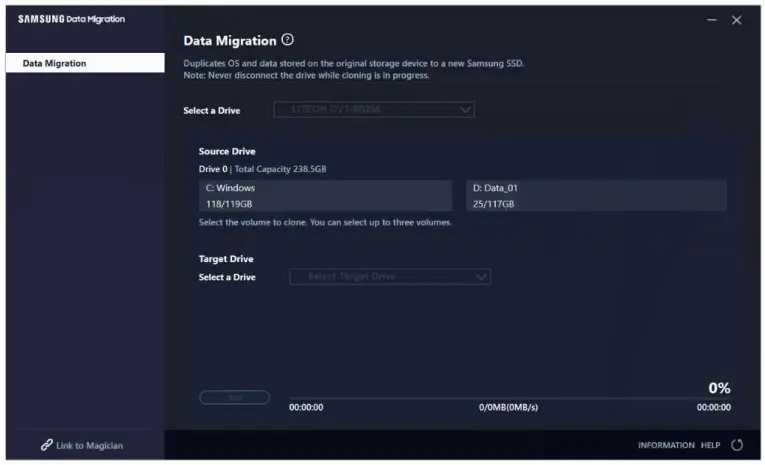Open the HELP link

tap(710, 445)
